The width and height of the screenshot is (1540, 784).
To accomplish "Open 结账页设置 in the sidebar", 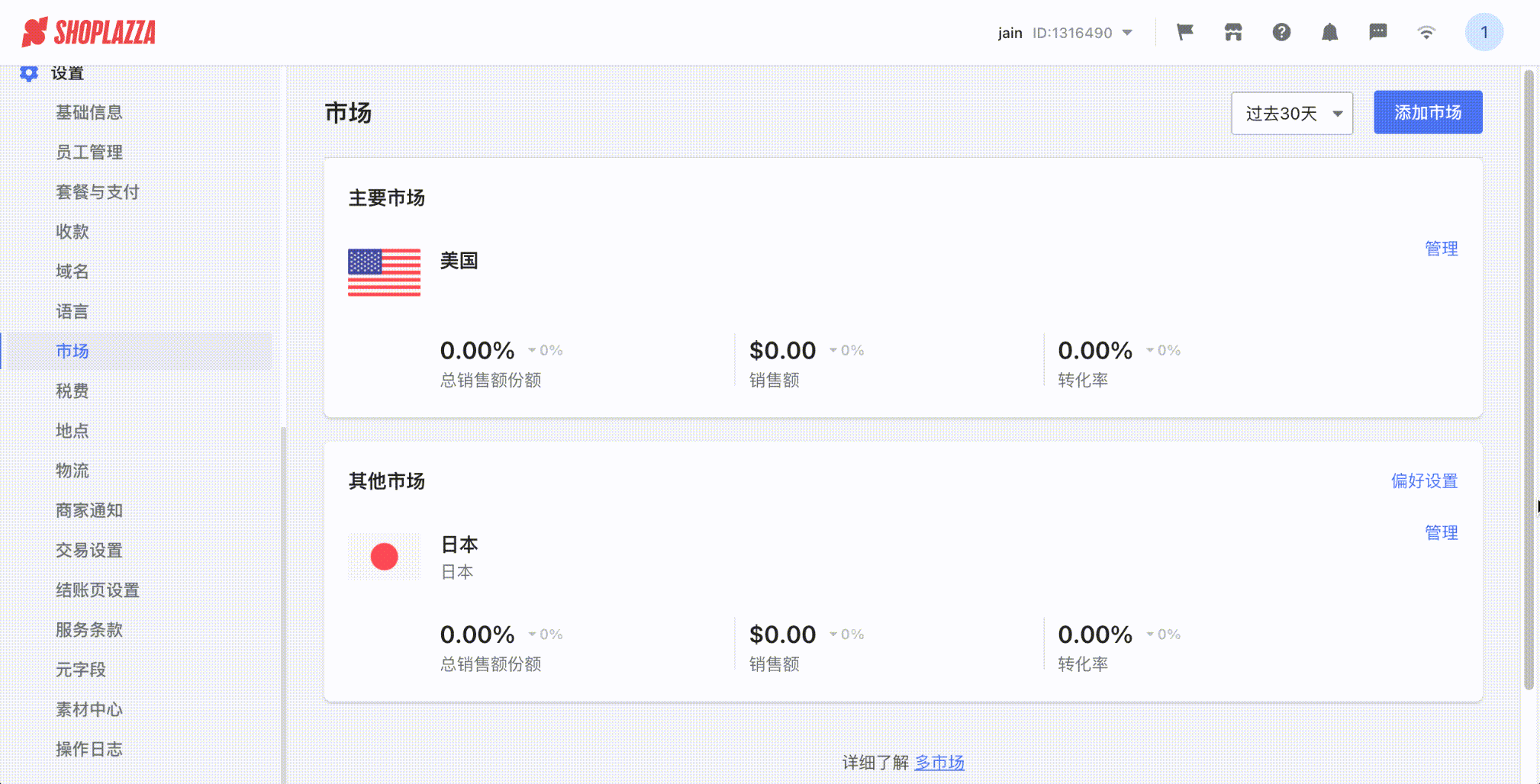I will point(97,590).
